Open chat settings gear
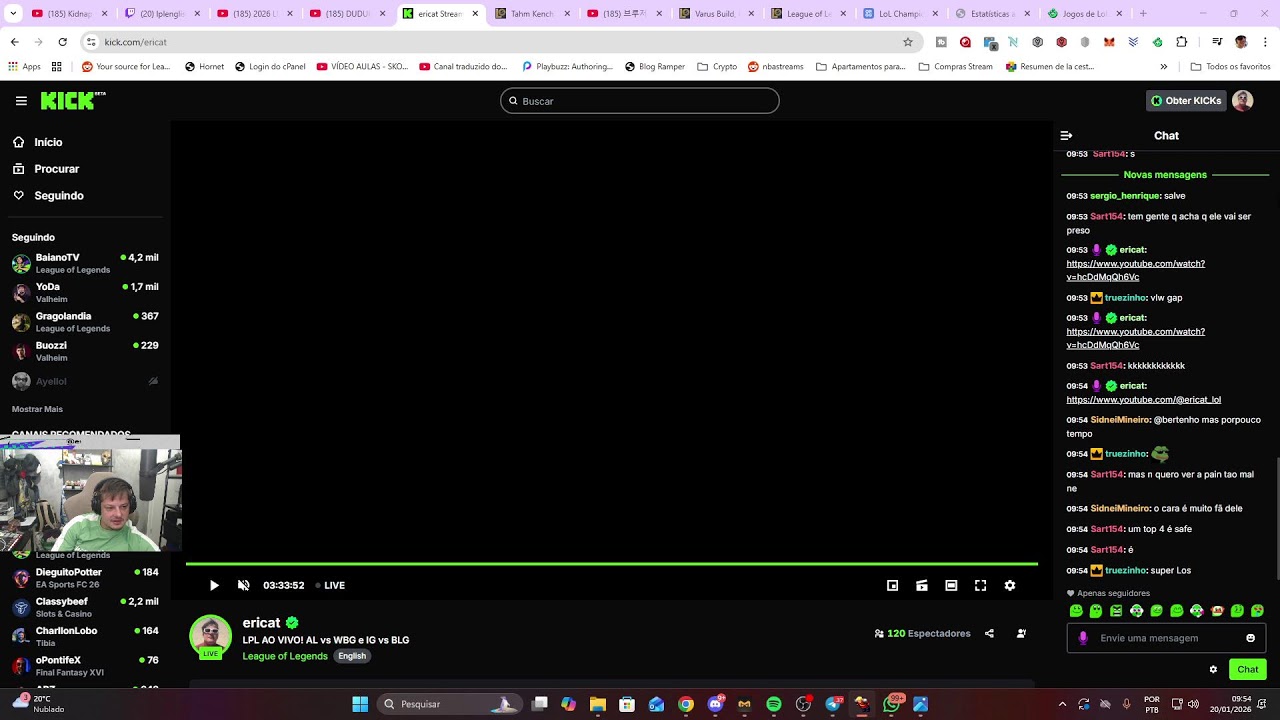This screenshot has height=720, width=1280. click(x=1213, y=669)
